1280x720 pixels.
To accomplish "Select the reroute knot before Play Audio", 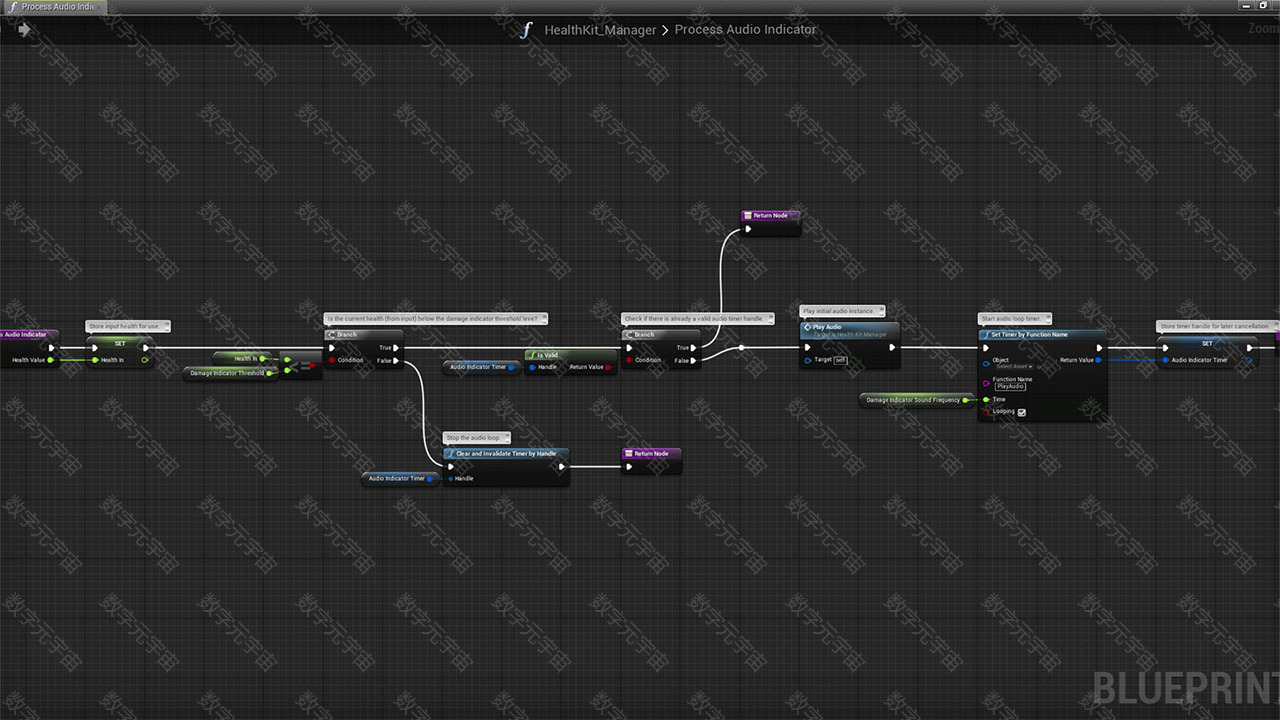I will pyautogui.click(x=741, y=348).
